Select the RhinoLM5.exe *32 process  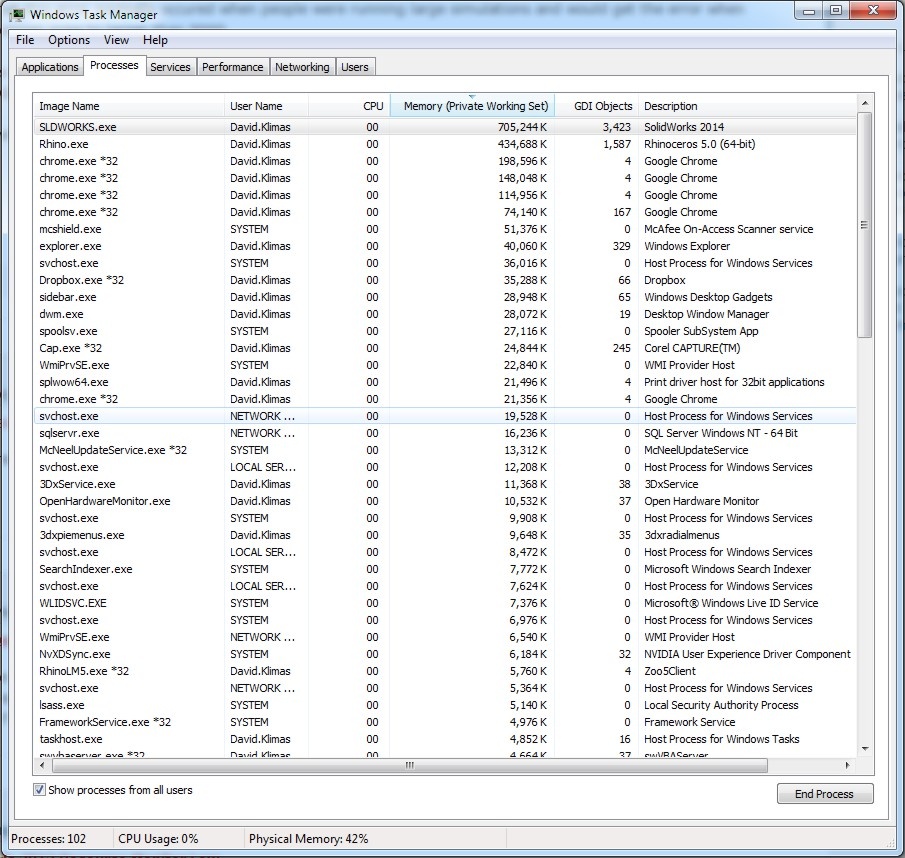[445, 672]
